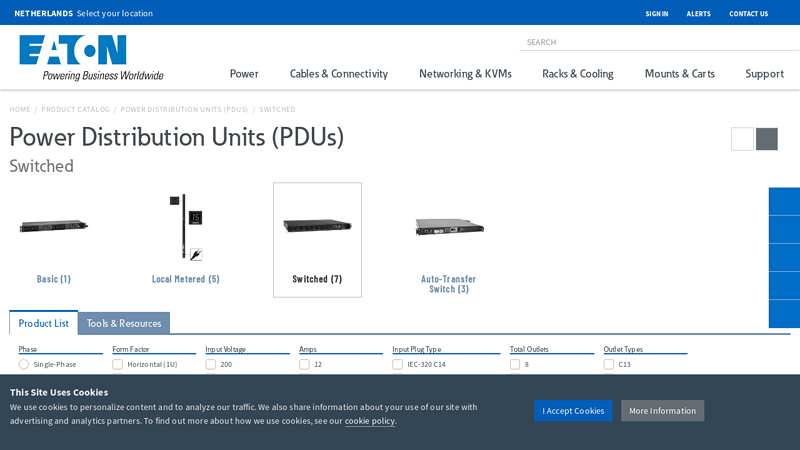Screen dimensions: 800x450
Task: Focus the Search input field
Action: pos(659,42)
